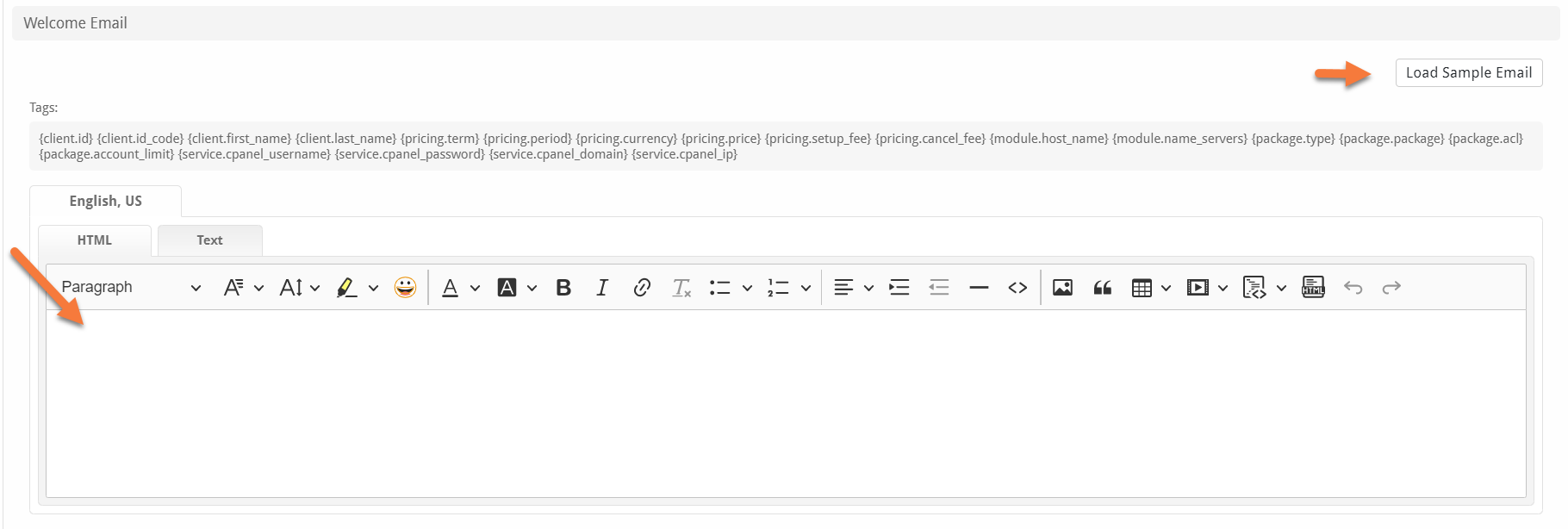Increase indent of the paragraph
Screen dimensions: 1568x529
[899, 288]
